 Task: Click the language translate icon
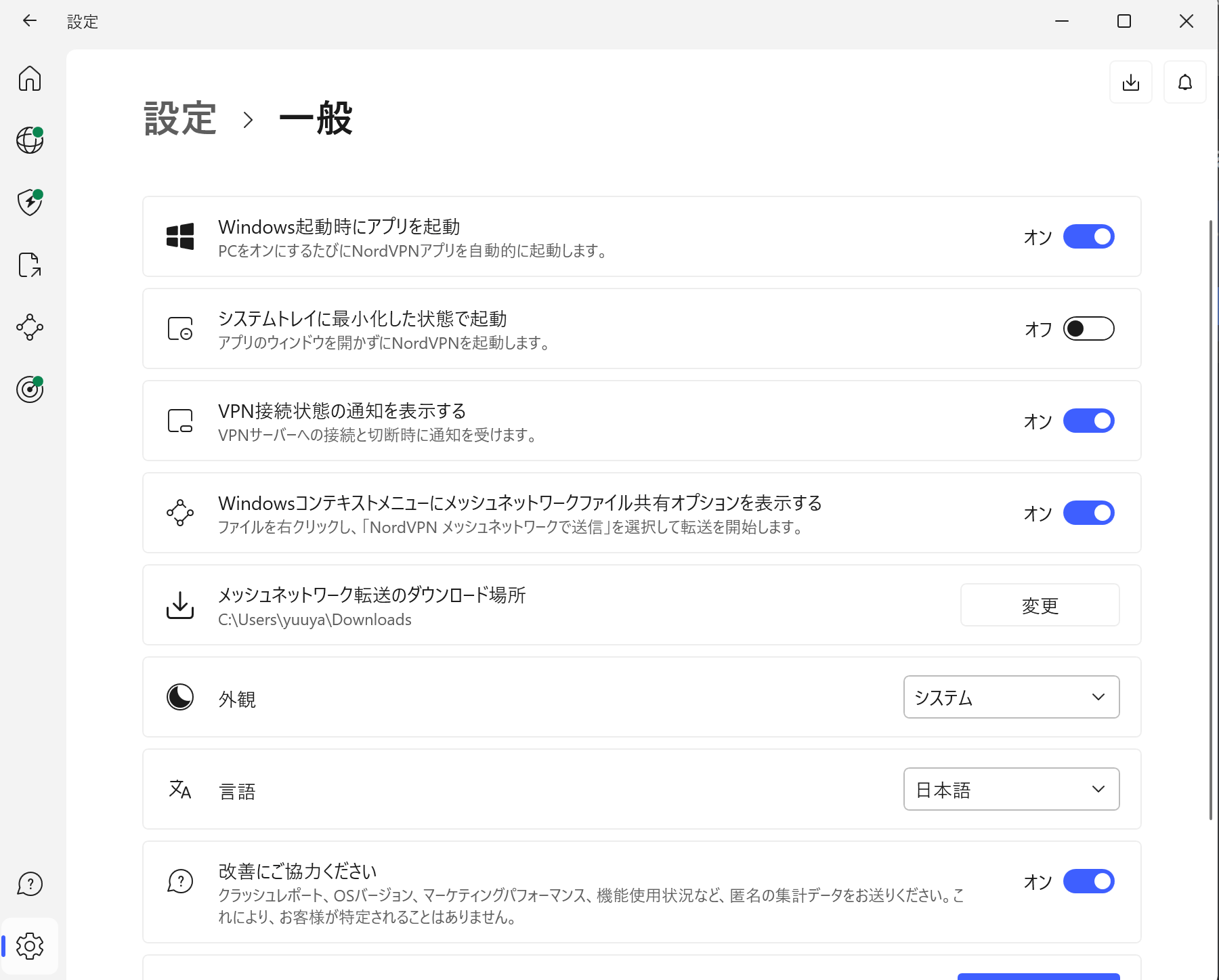coord(180,789)
